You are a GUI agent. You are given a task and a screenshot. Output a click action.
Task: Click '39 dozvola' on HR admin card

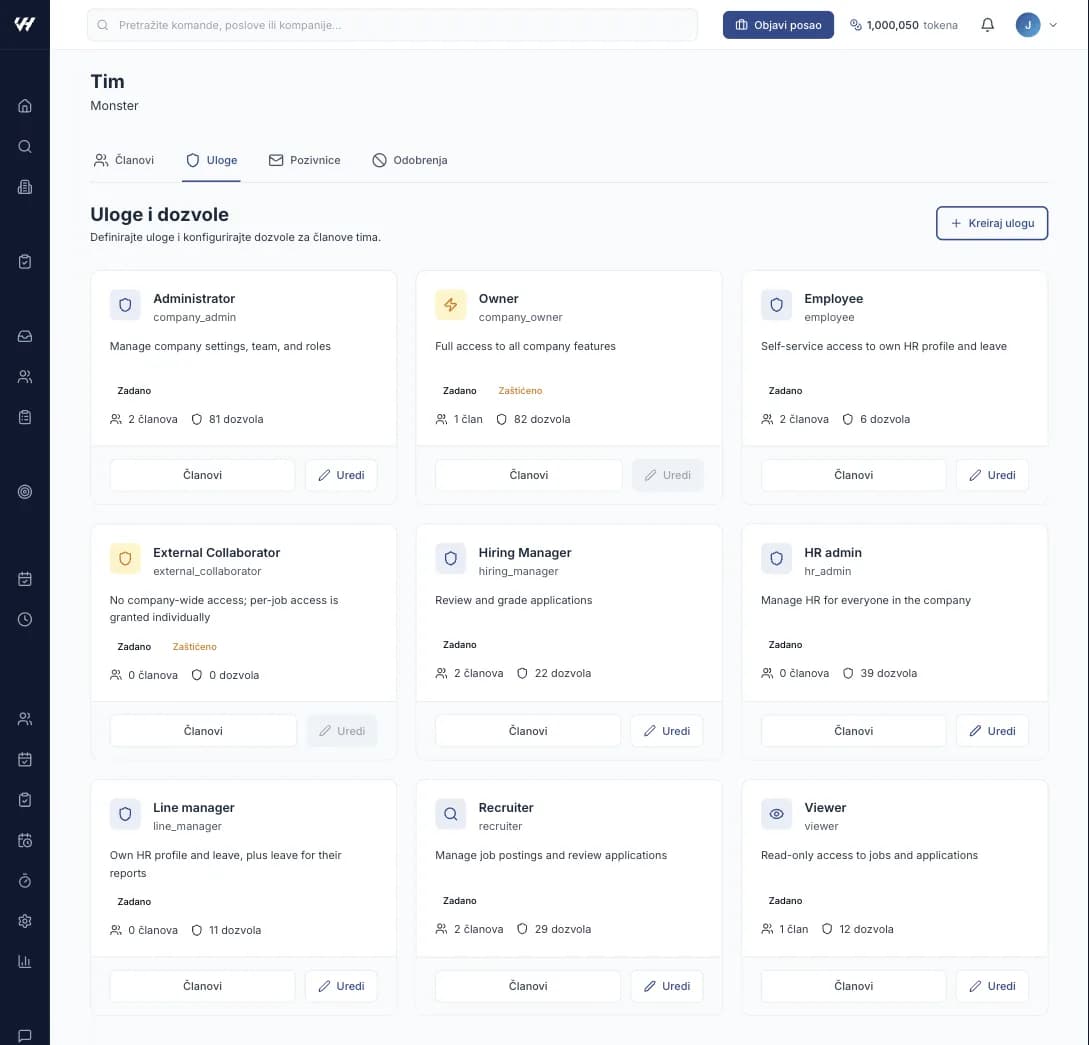[888, 674]
